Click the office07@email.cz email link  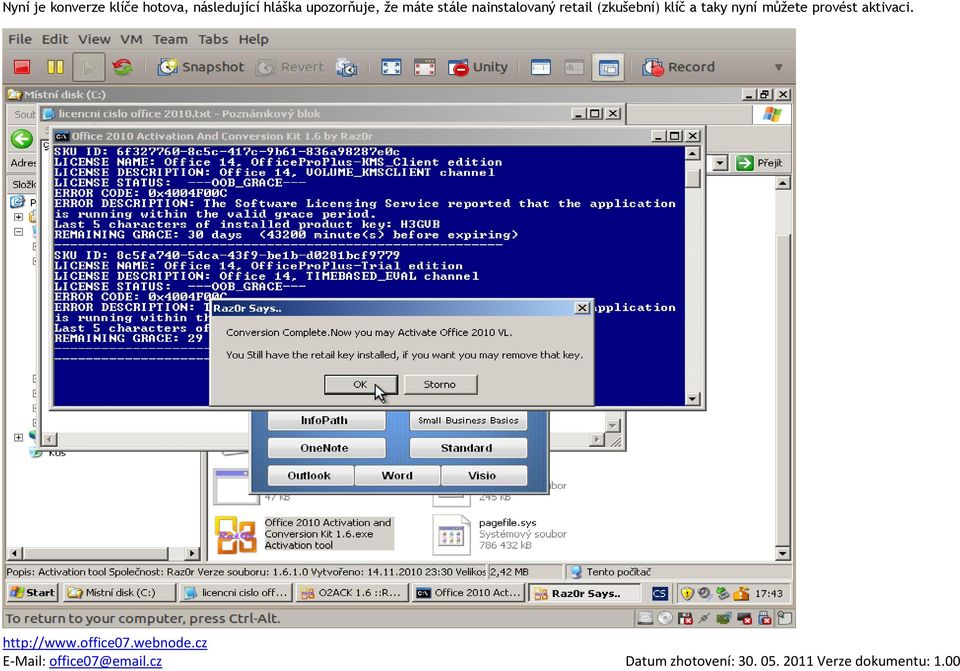pyautogui.click(x=105, y=661)
